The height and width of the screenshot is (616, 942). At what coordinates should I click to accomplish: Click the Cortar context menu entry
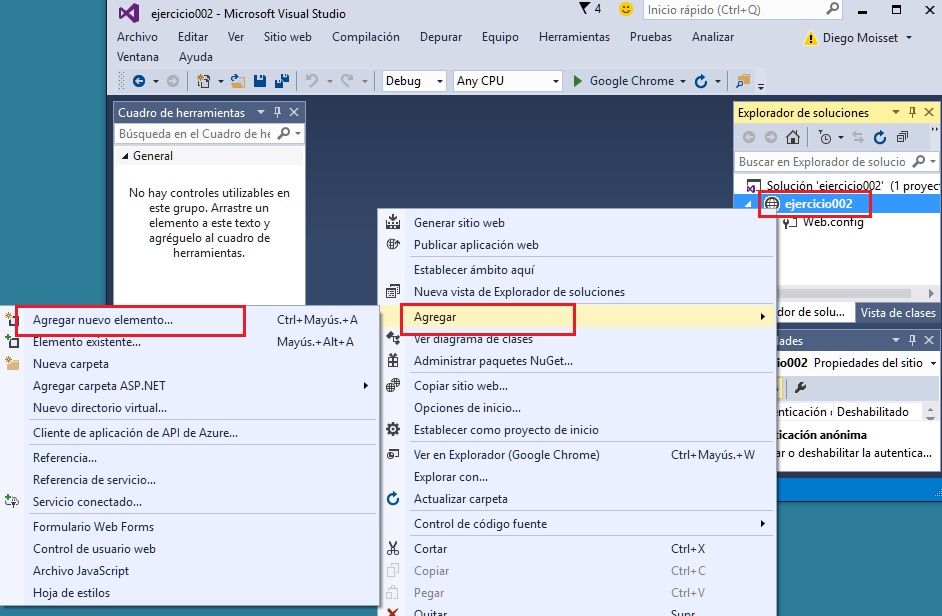(577, 549)
